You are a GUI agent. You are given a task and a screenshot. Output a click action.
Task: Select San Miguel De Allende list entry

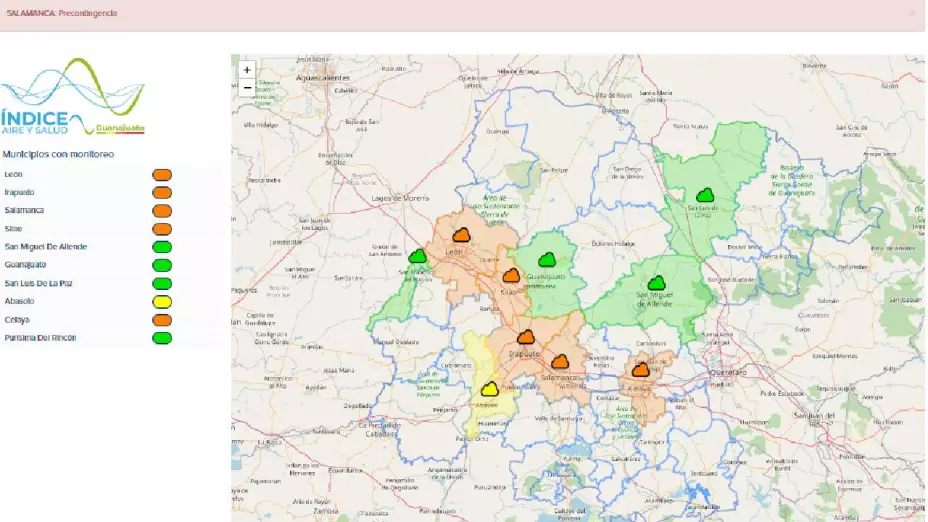click(x=45, y=246)
